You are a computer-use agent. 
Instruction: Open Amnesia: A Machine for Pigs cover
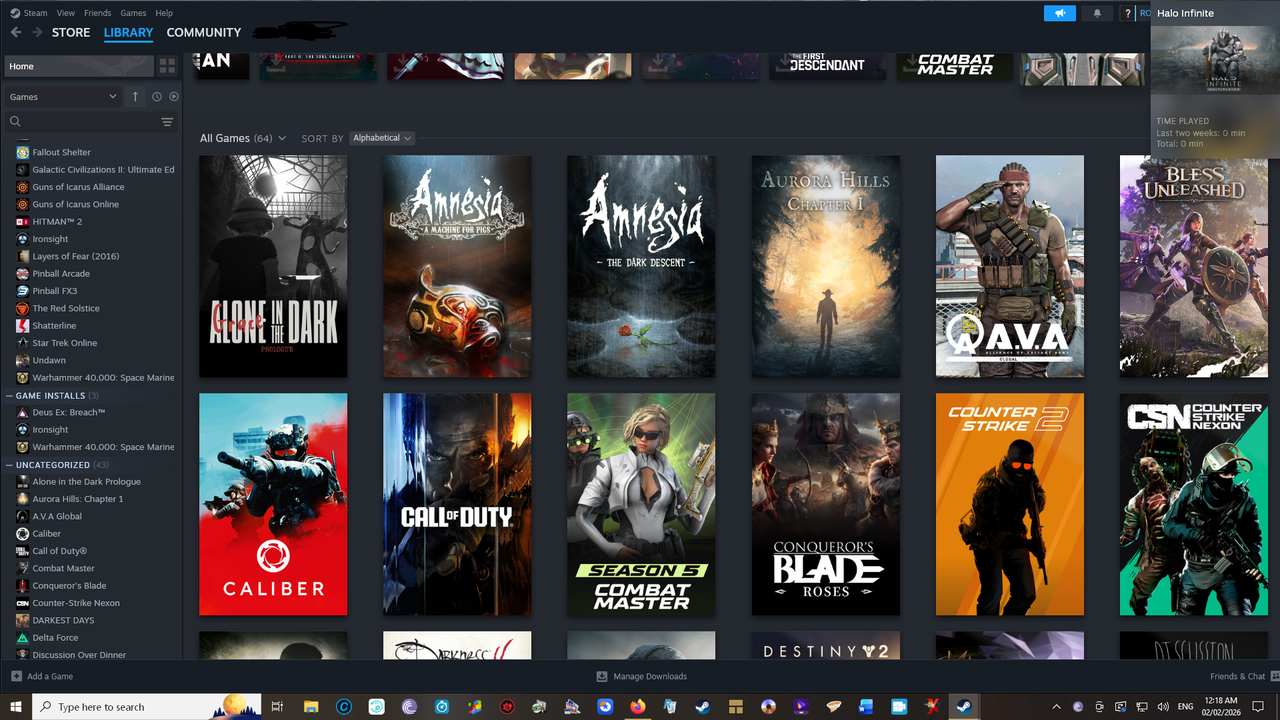click(x=457, y=266)
